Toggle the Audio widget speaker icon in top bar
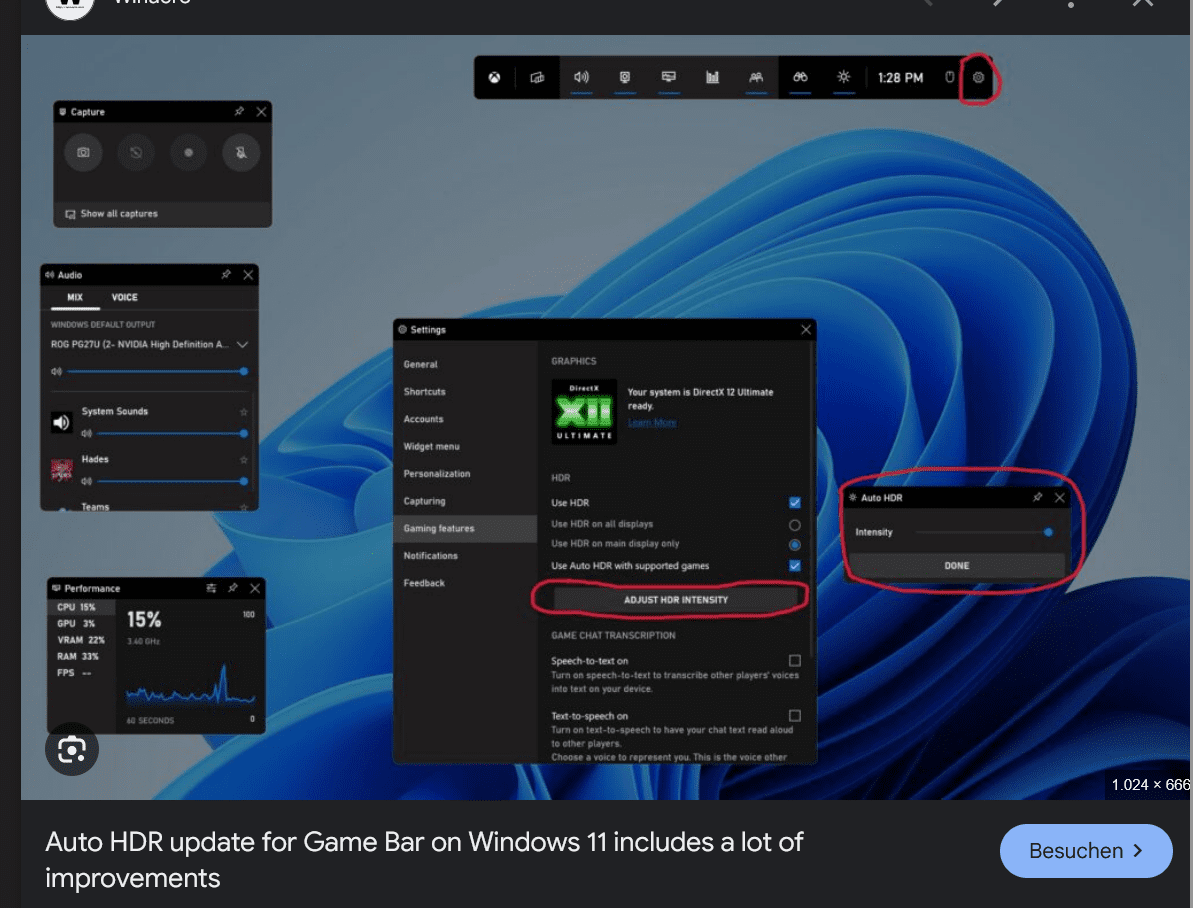 [581, 78]
